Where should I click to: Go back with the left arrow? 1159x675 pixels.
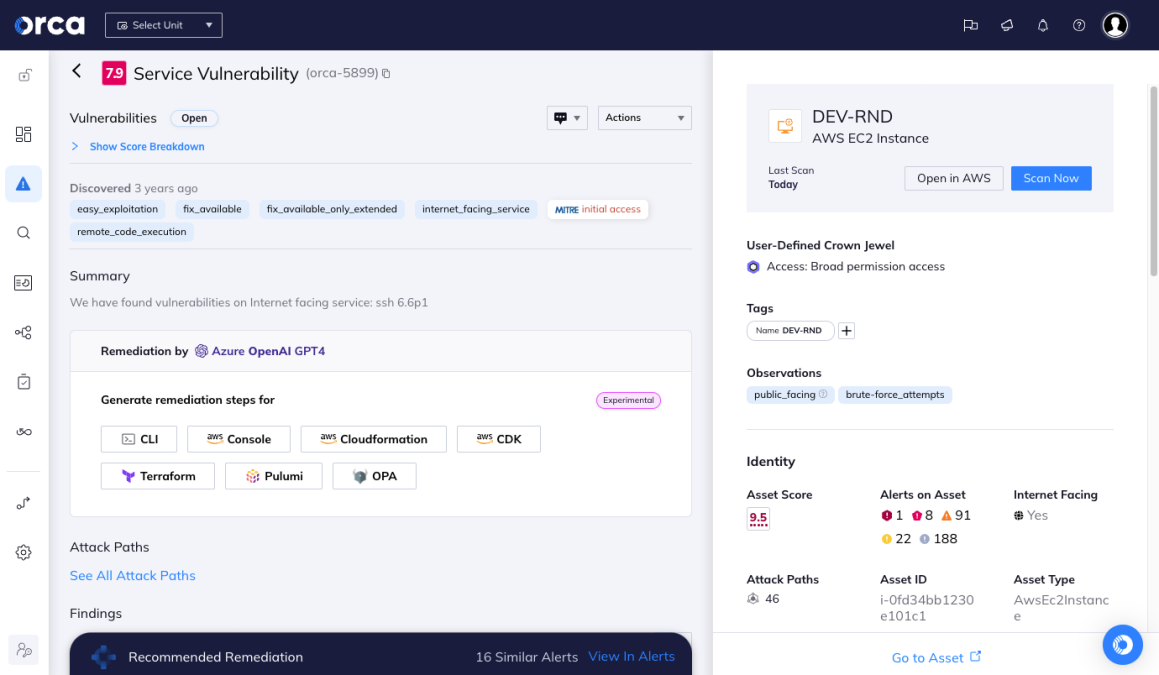[x=77, y=71]
